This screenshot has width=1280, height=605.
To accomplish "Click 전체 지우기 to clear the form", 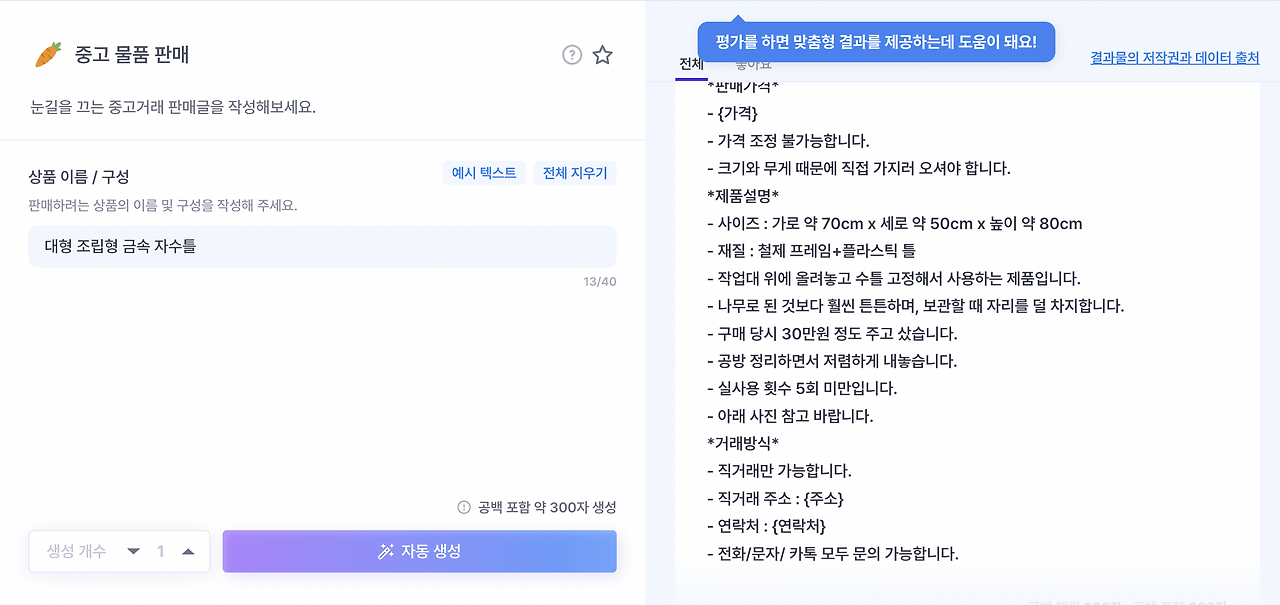I will click(x=576, y=173).
